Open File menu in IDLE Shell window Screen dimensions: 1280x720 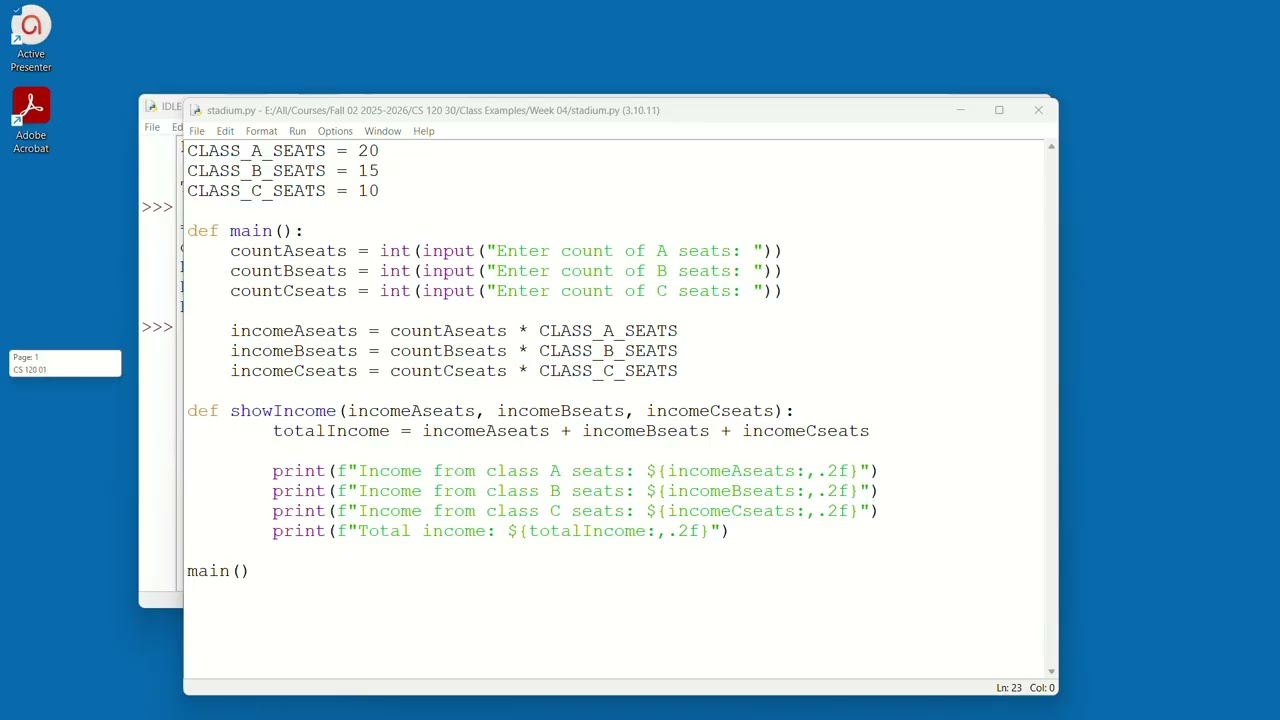(x=152, y=127)
